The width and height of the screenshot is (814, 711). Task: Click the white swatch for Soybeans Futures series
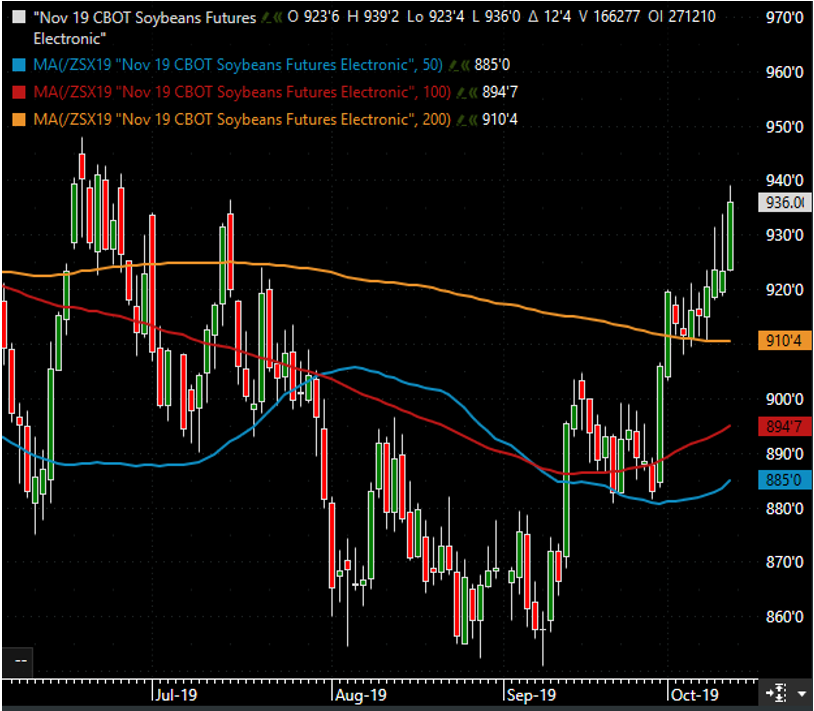point(19,17)
